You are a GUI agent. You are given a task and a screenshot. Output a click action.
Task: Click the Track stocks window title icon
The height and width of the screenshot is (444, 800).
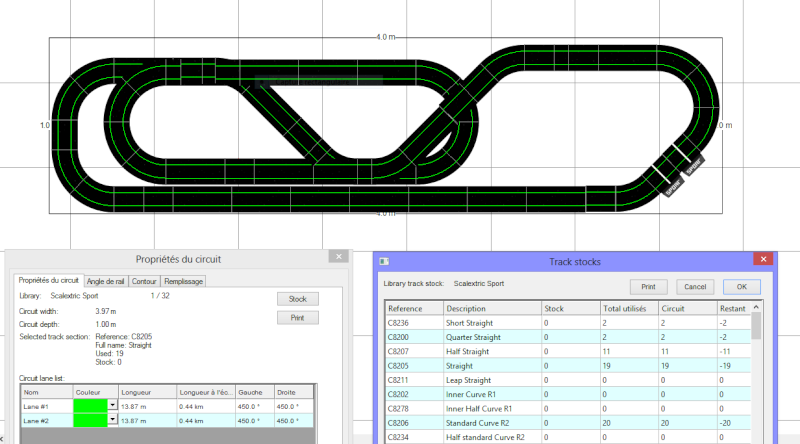pyautogui.click(x=385, y=261)
